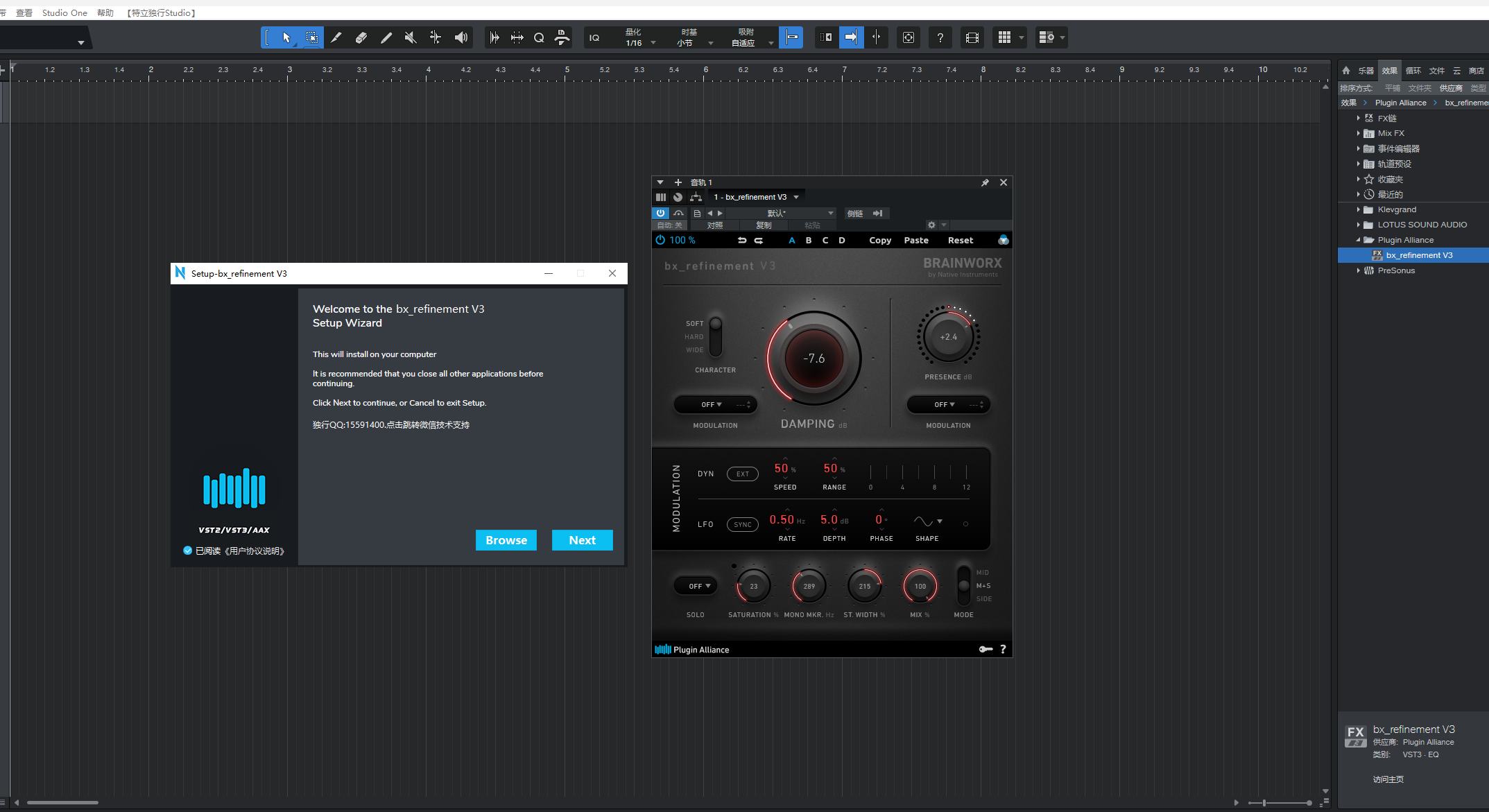Pin the plugin window
The image size is (1489, 812).
tap(985, 182)
